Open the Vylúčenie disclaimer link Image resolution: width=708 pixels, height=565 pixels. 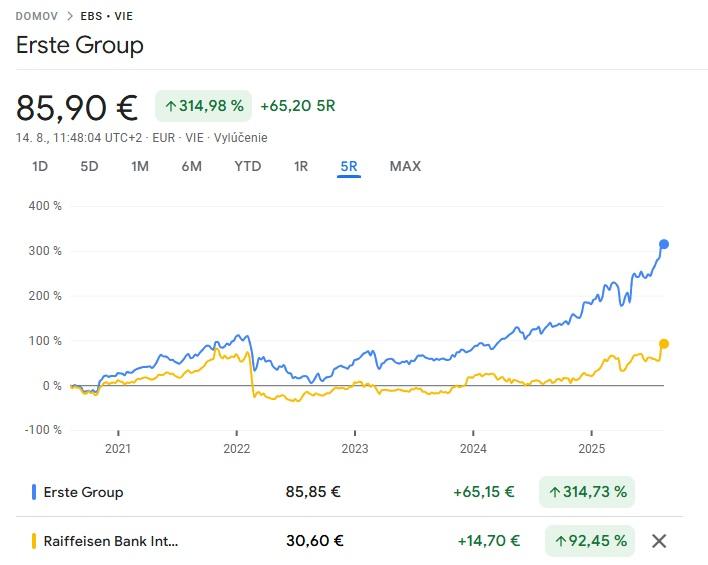coord(241,138)
